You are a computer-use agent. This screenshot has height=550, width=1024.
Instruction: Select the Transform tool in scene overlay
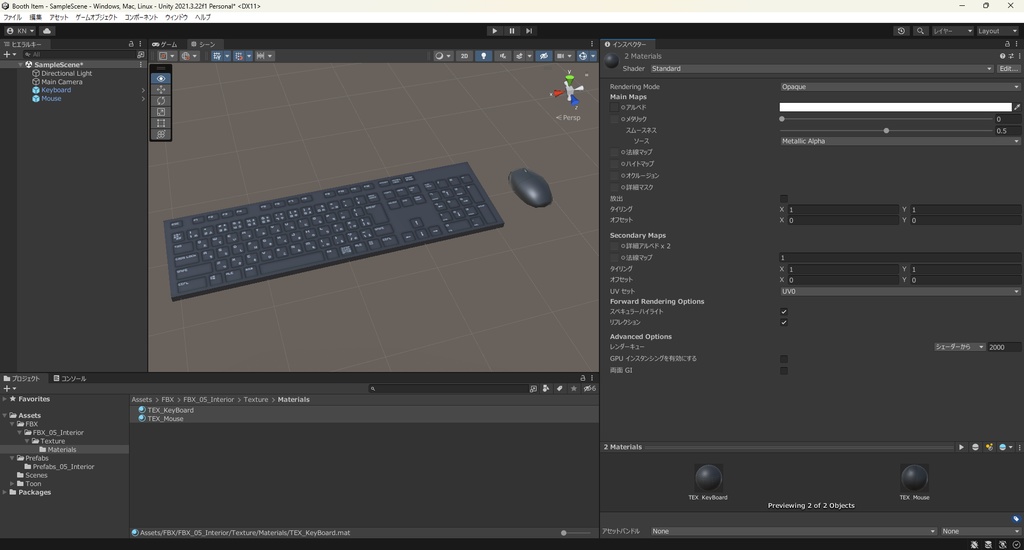tap(161, 134)
